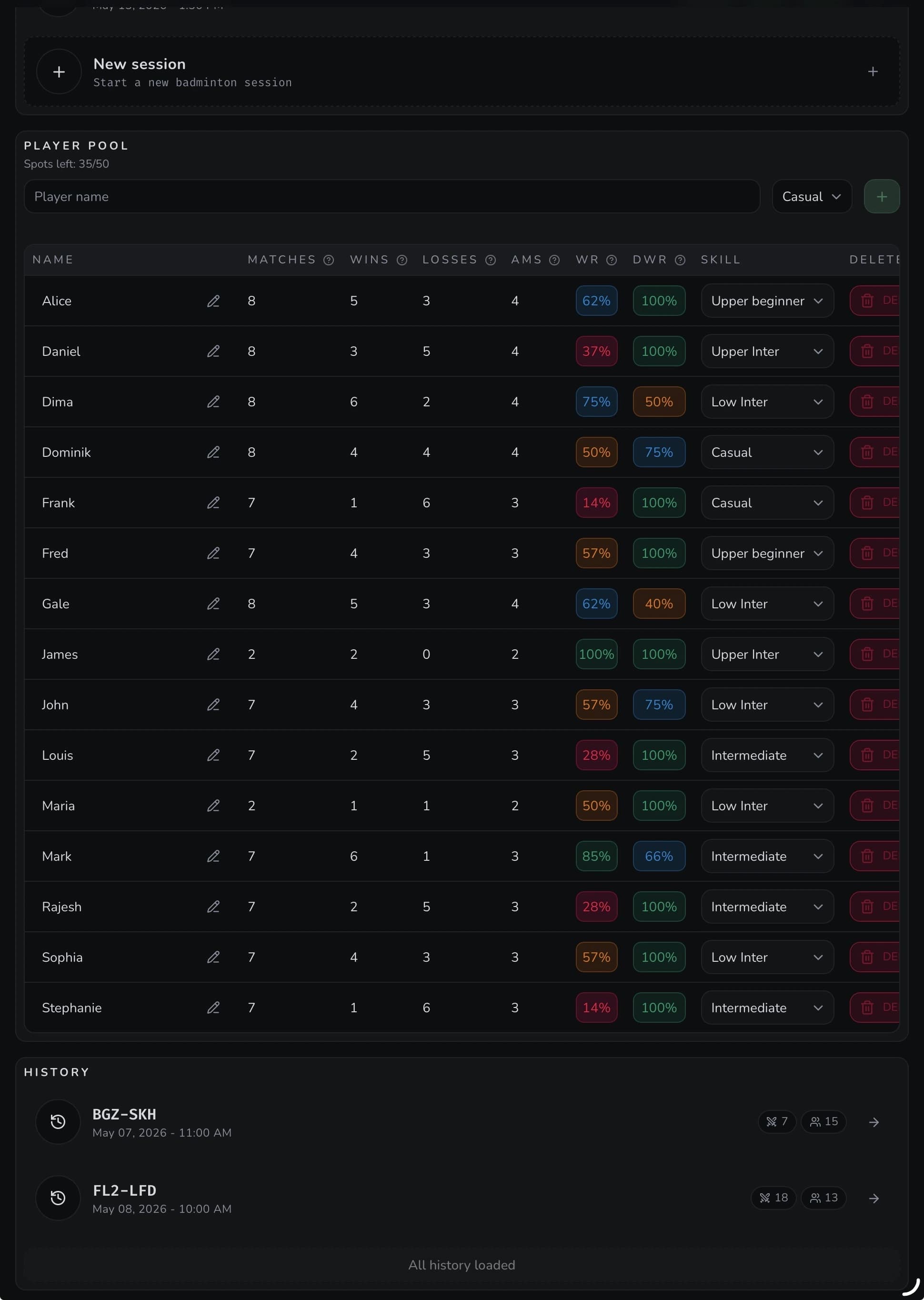Viewport: 924px width, 1300px height.
Task: Click into the Player name input field
Action: pyautogui.click(x=392, y=197)
